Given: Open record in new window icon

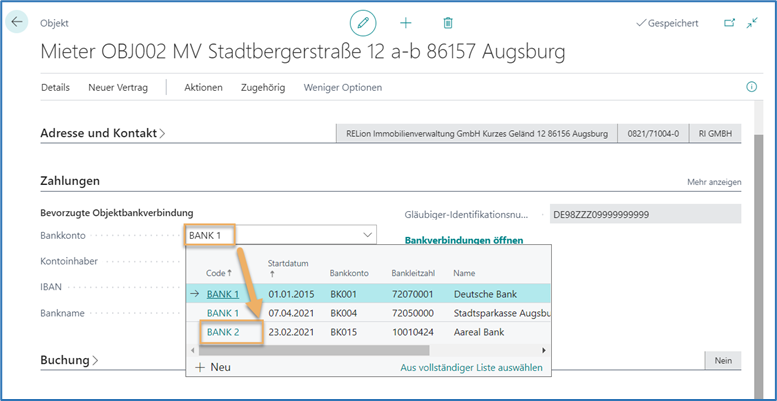Looking at the screenshot, I should pos(728,22).
